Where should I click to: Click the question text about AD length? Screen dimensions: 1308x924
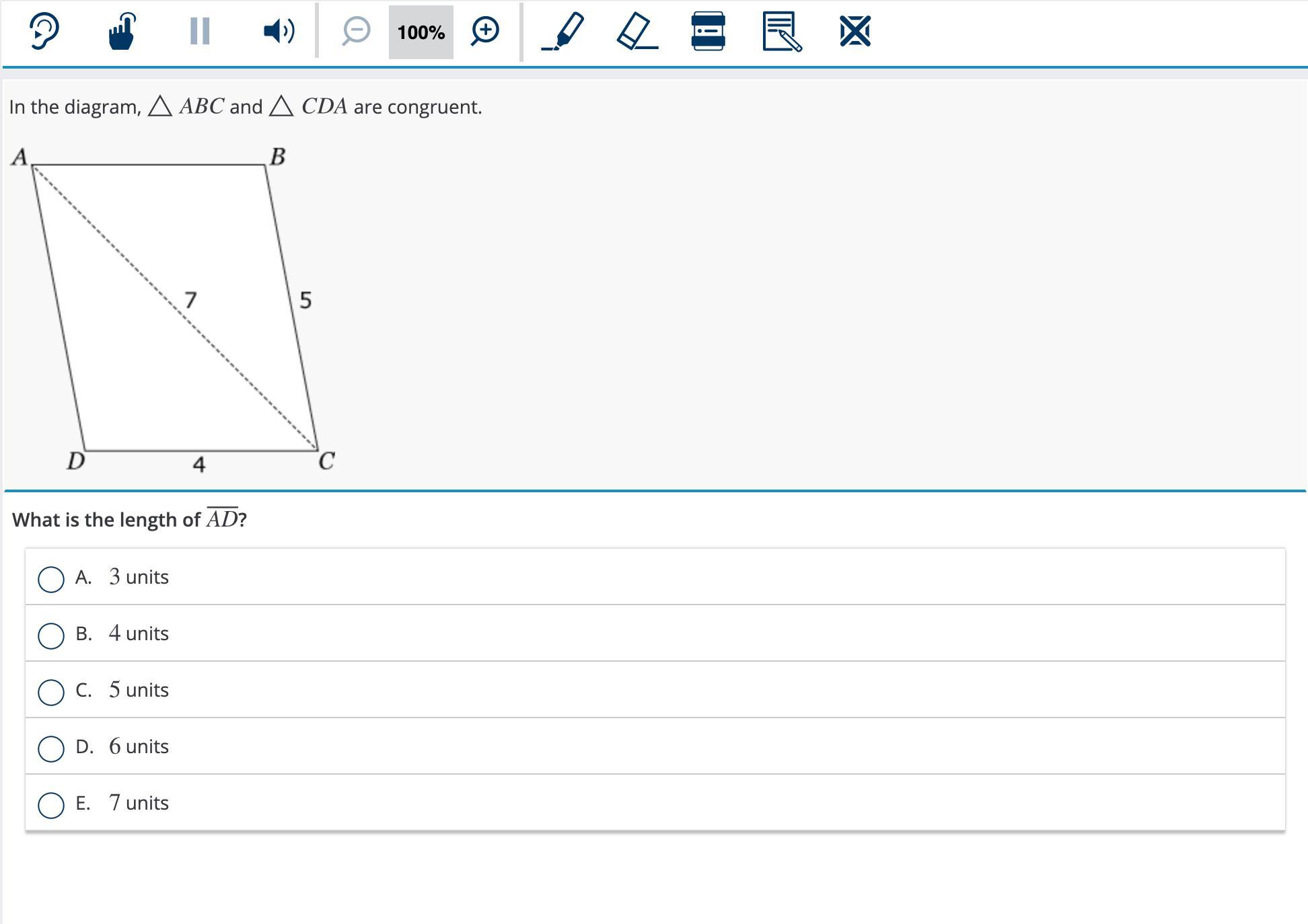pyautogui.click(x=129, y=519)
